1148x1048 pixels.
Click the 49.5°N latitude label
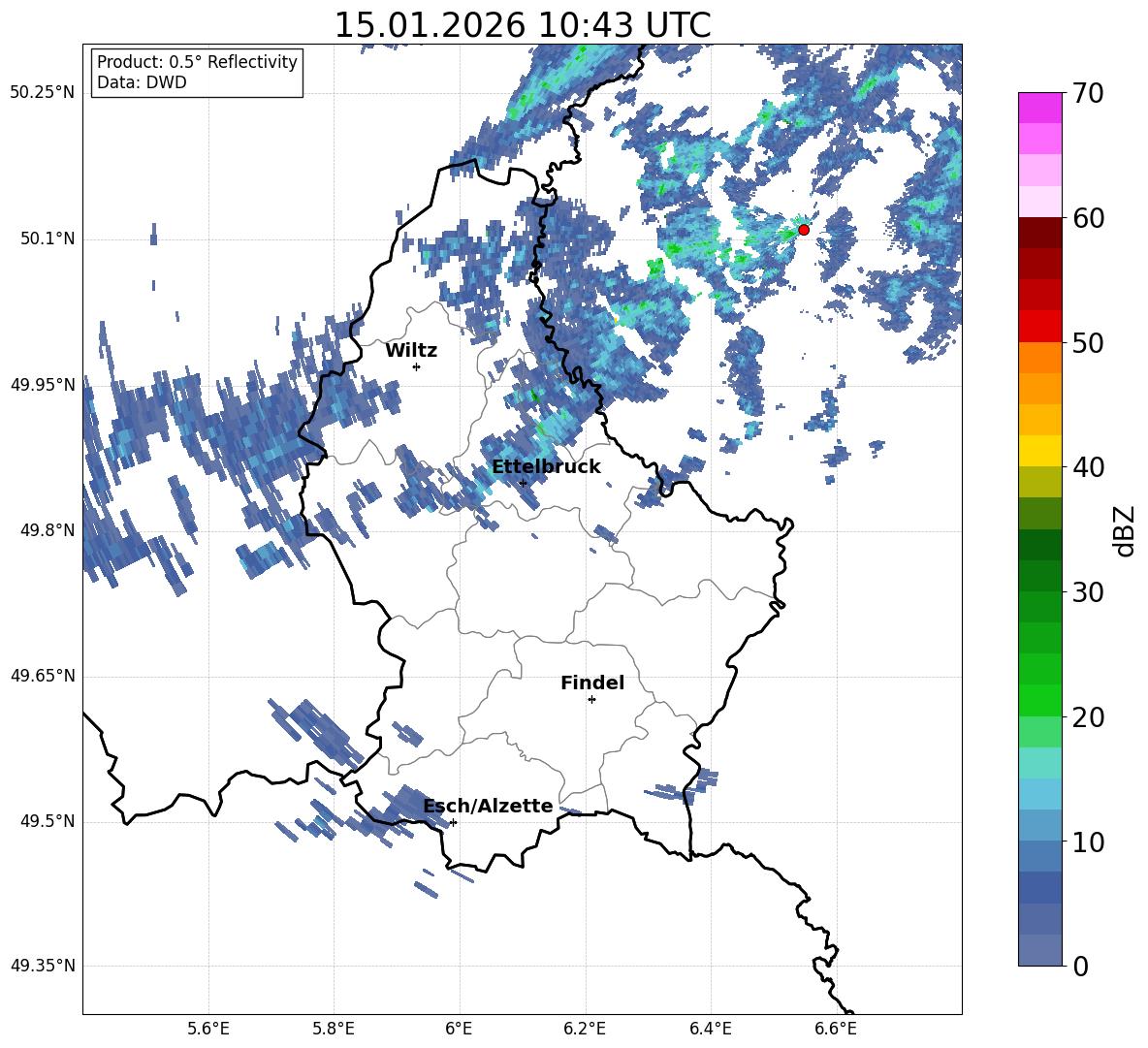47,821
